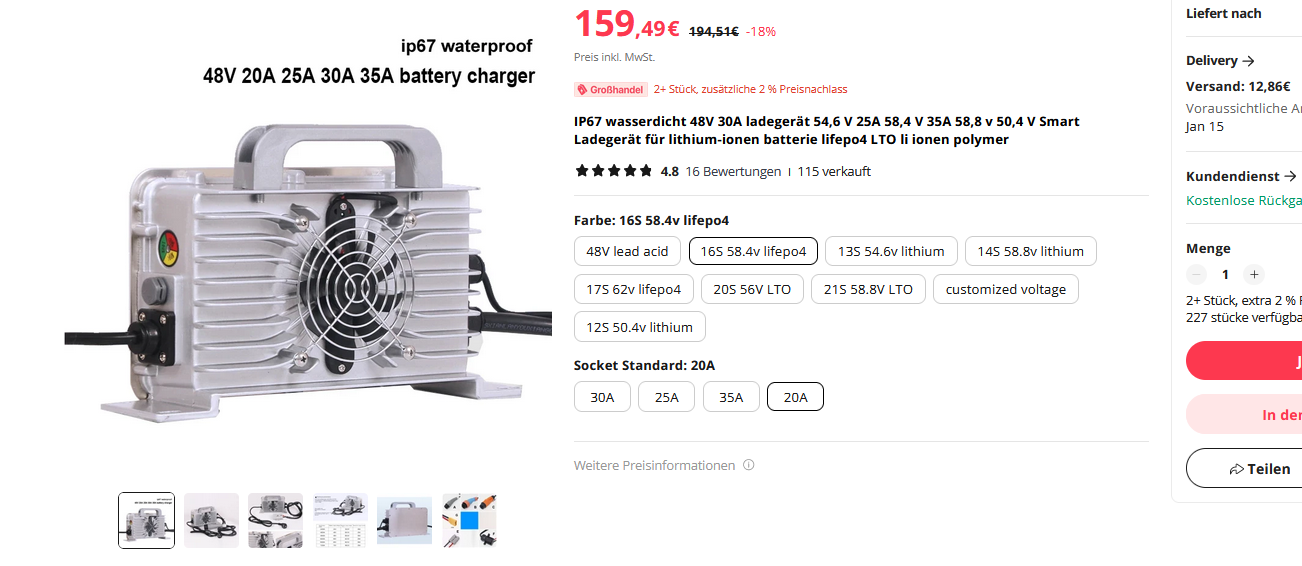View the blue connector thumbnail image
The height and width of the screenshot is (566, 1302).
click(x=469, y=520)
